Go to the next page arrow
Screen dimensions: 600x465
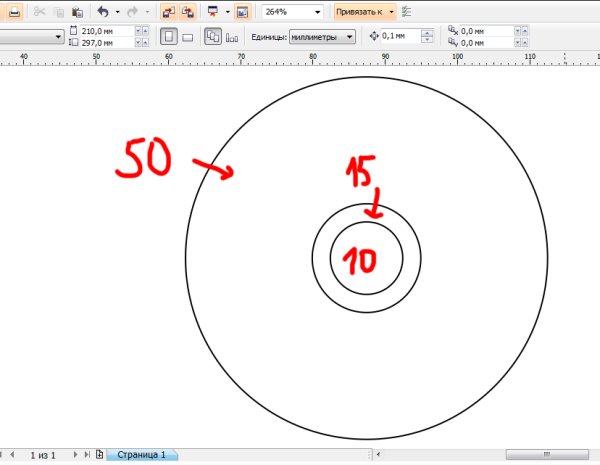point(74,455)
